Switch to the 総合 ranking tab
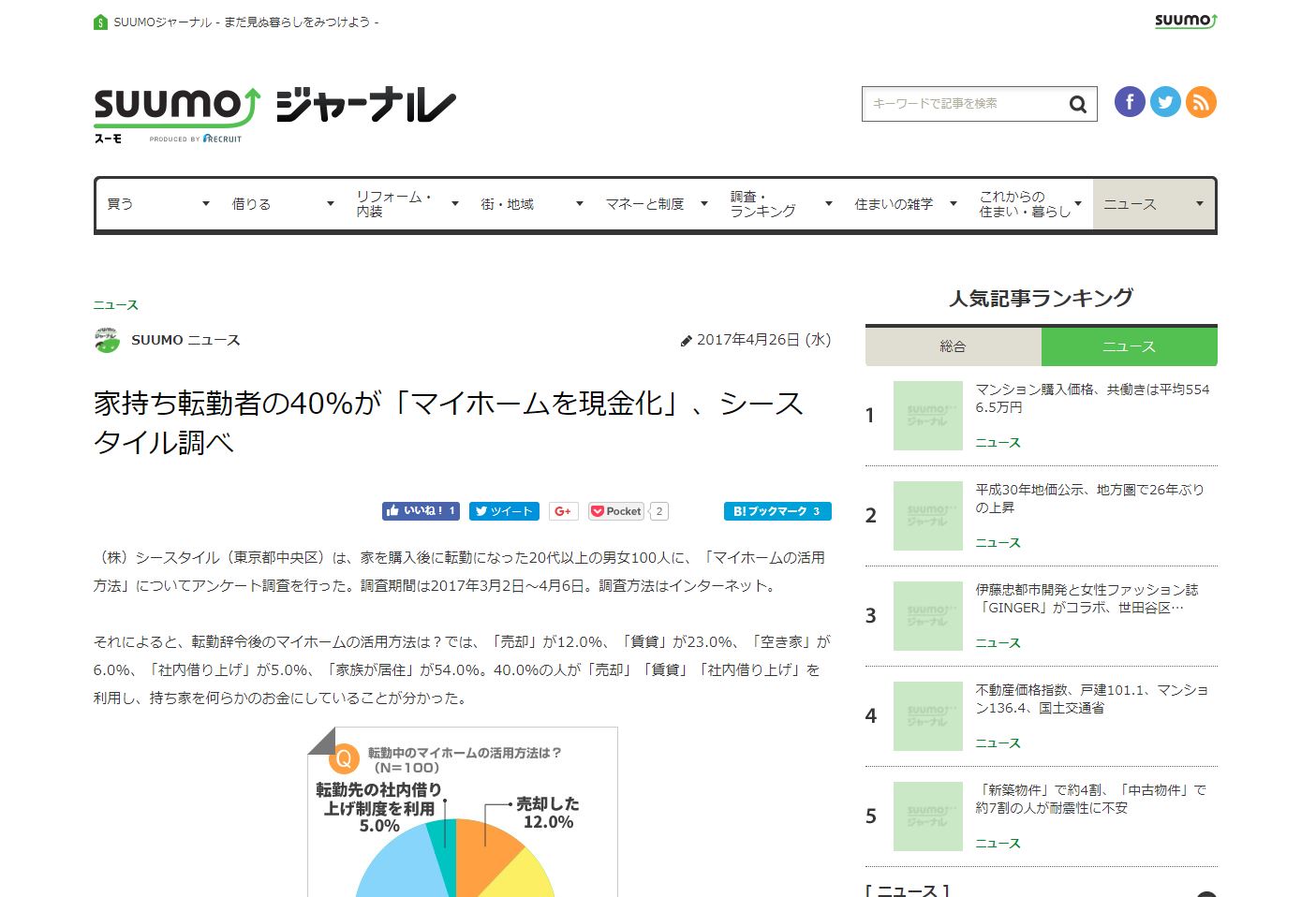The image size is (1316, 897). 953,346
